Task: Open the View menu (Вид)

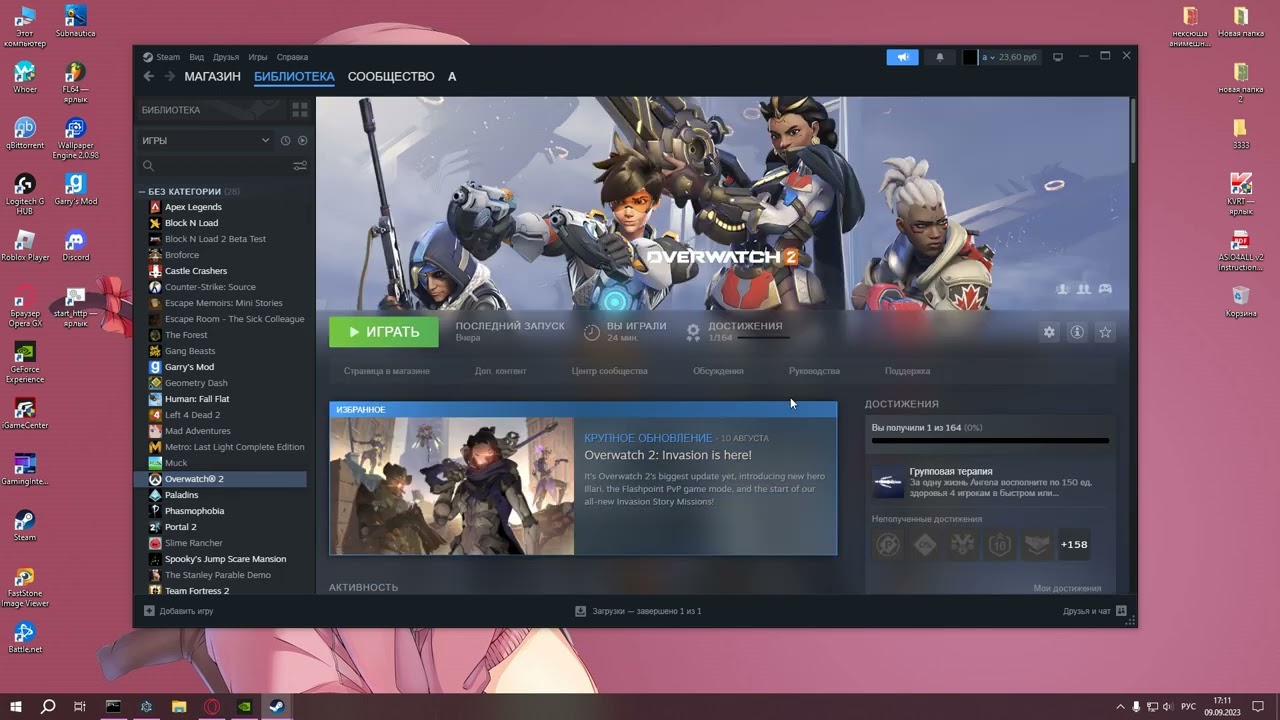Action: [x=197, y=57]
